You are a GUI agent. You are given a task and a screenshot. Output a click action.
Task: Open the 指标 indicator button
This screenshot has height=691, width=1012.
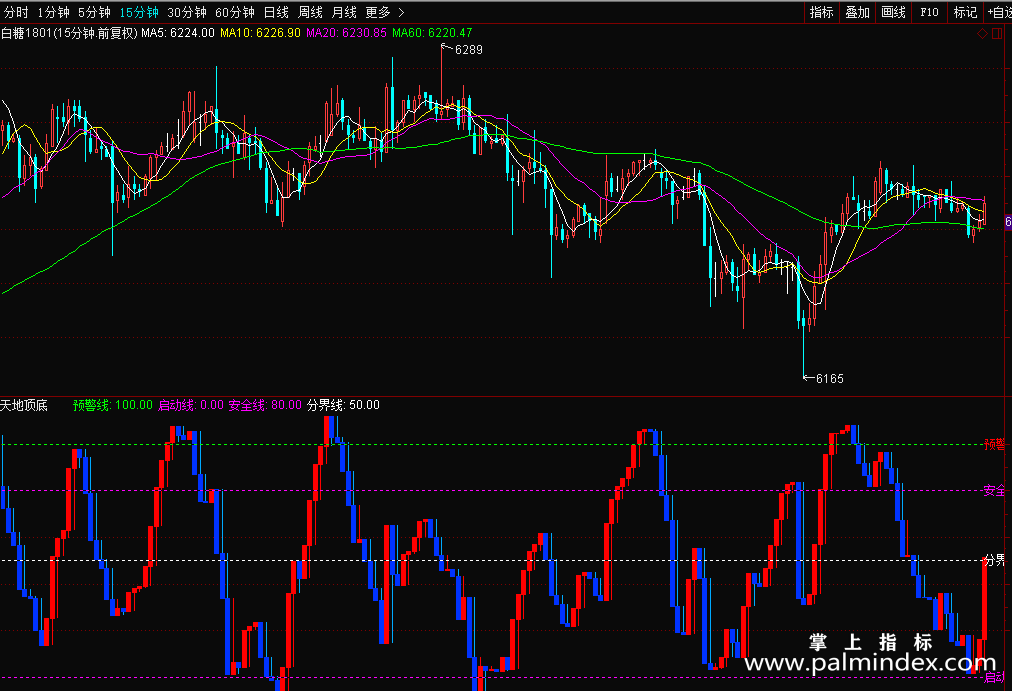822,12
